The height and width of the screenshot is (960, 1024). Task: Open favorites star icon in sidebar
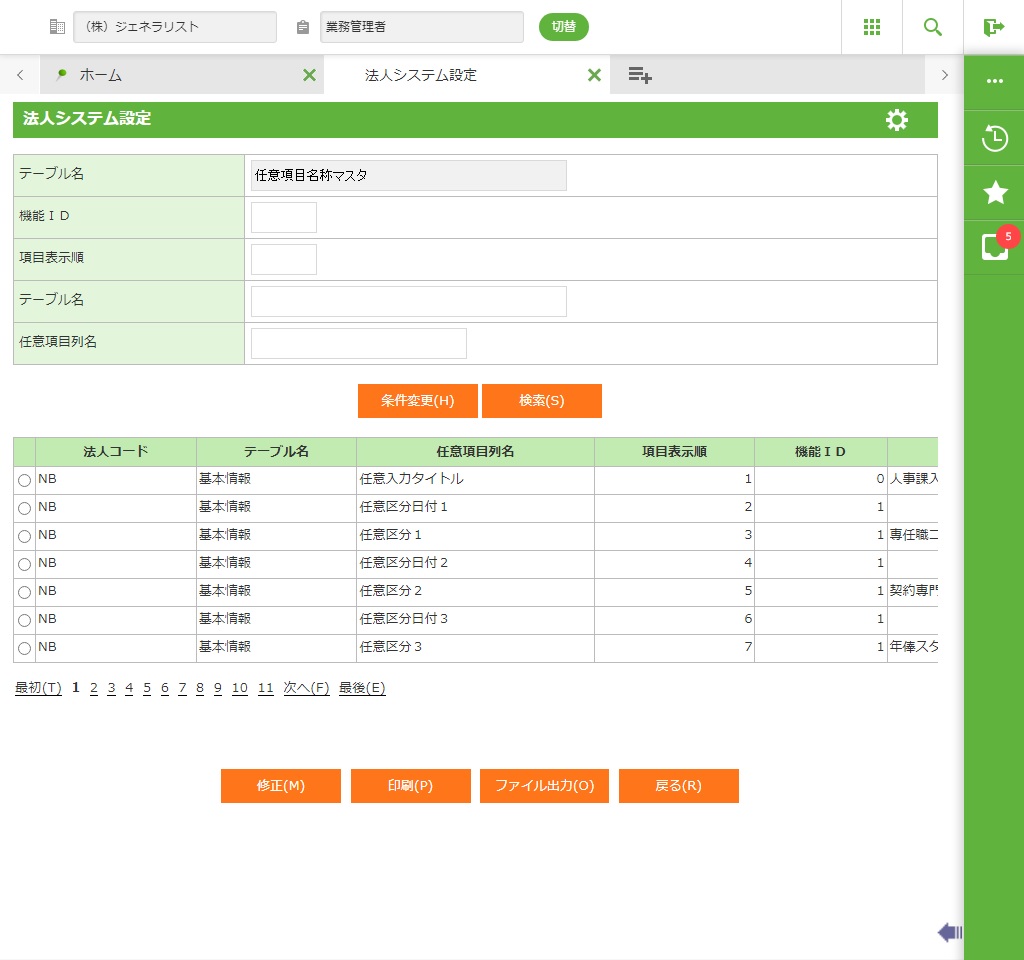994,193
